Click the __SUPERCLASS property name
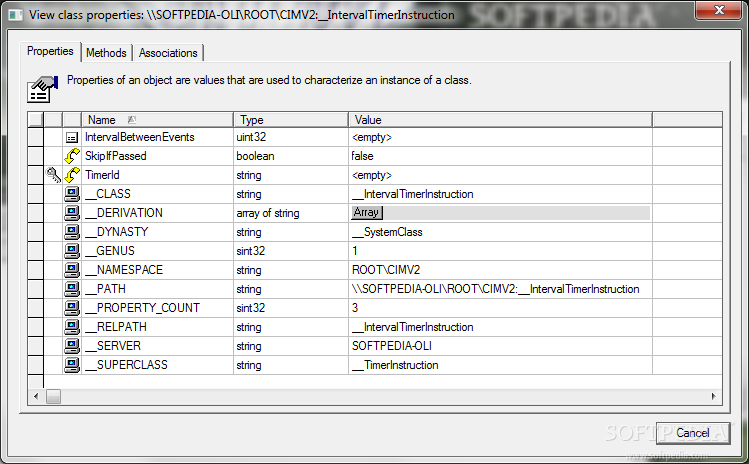Image resolution: width=749 pixels, height=464 pixels. [x=126, y=365]
